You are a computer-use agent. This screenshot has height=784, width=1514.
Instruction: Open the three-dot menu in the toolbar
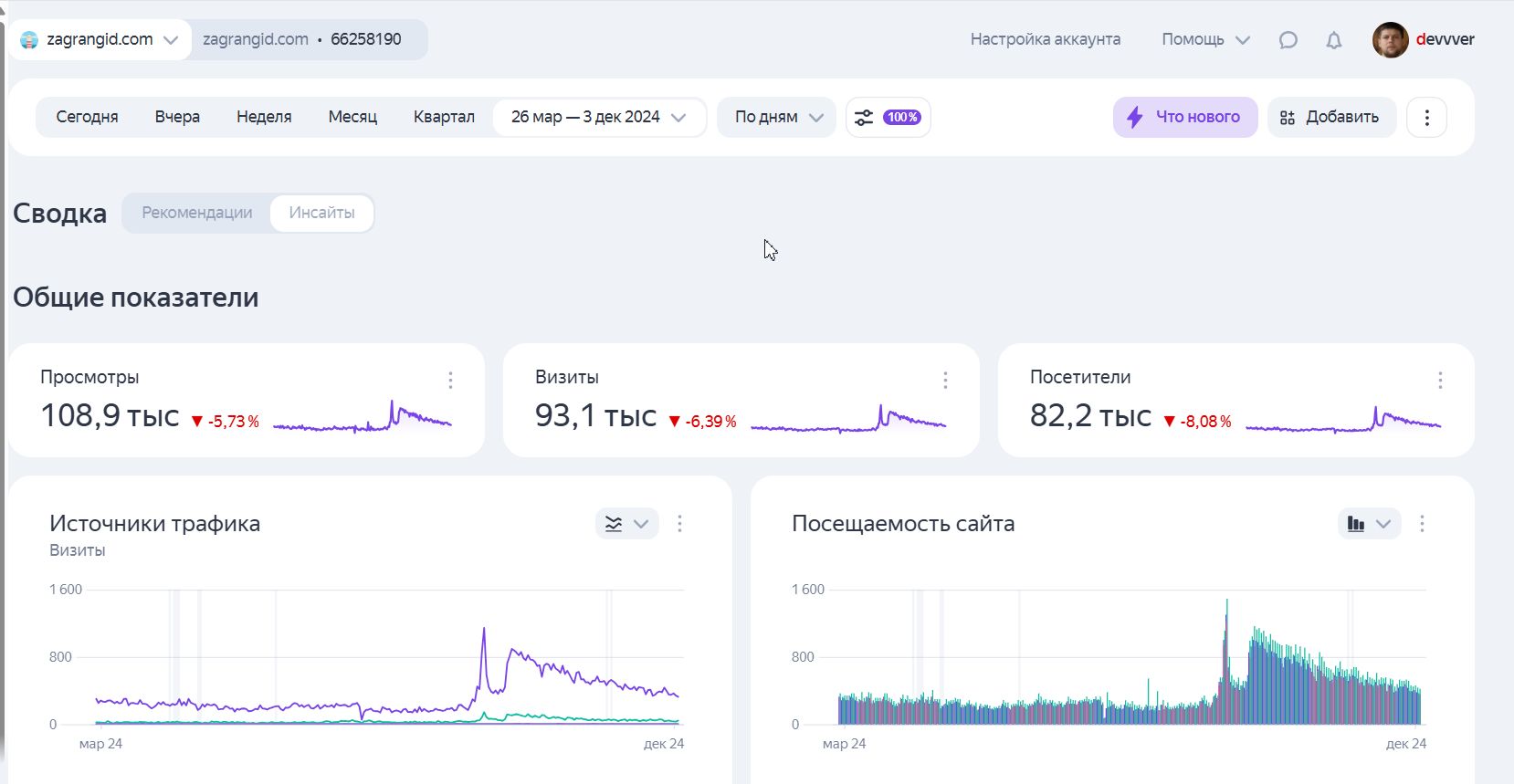[x=1426, y=118]
